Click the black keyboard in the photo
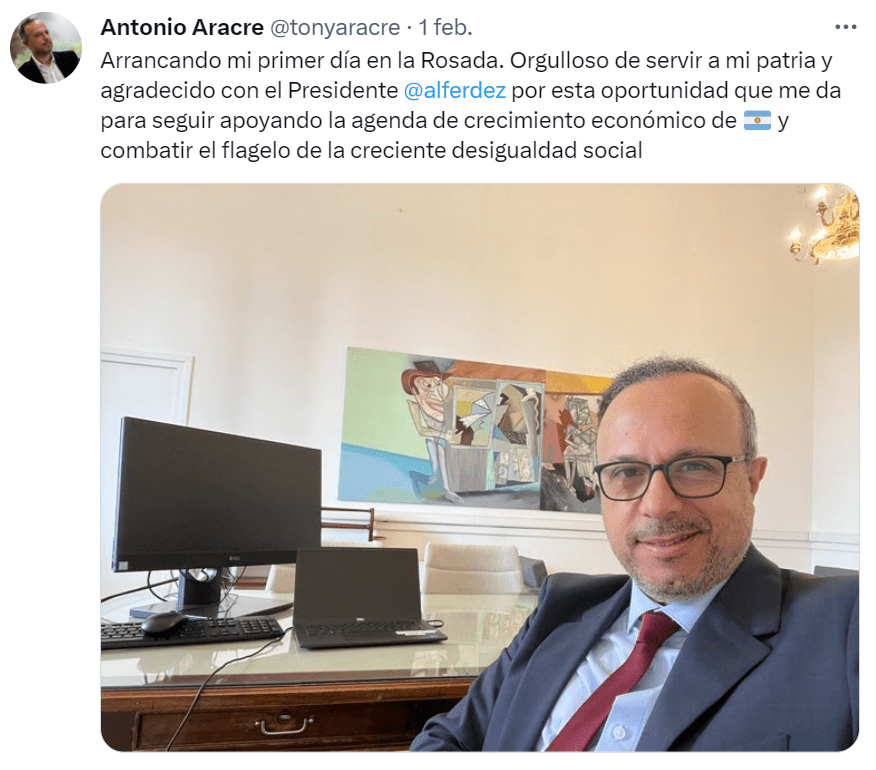The height and width of the screenshot is (770, 876). (x=192, y=633)
